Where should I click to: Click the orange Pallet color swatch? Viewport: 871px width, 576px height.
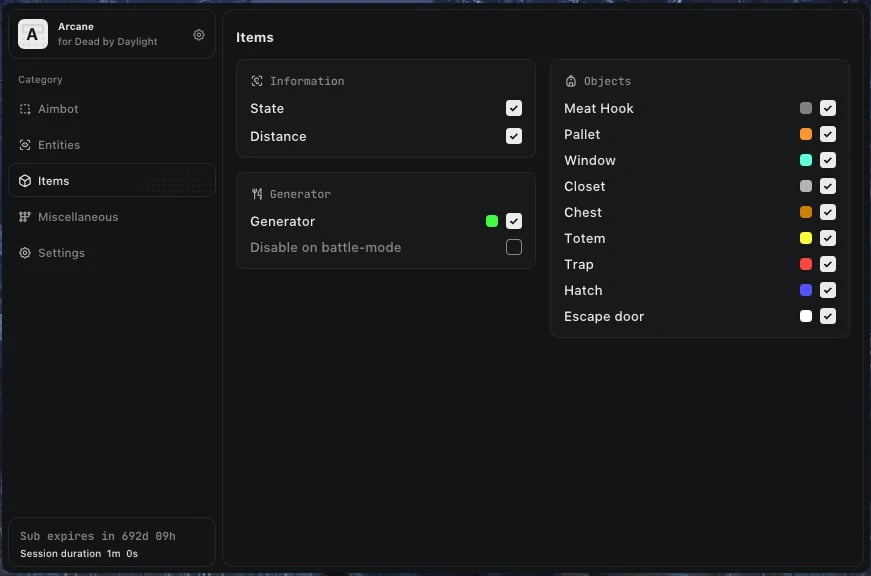806,134
